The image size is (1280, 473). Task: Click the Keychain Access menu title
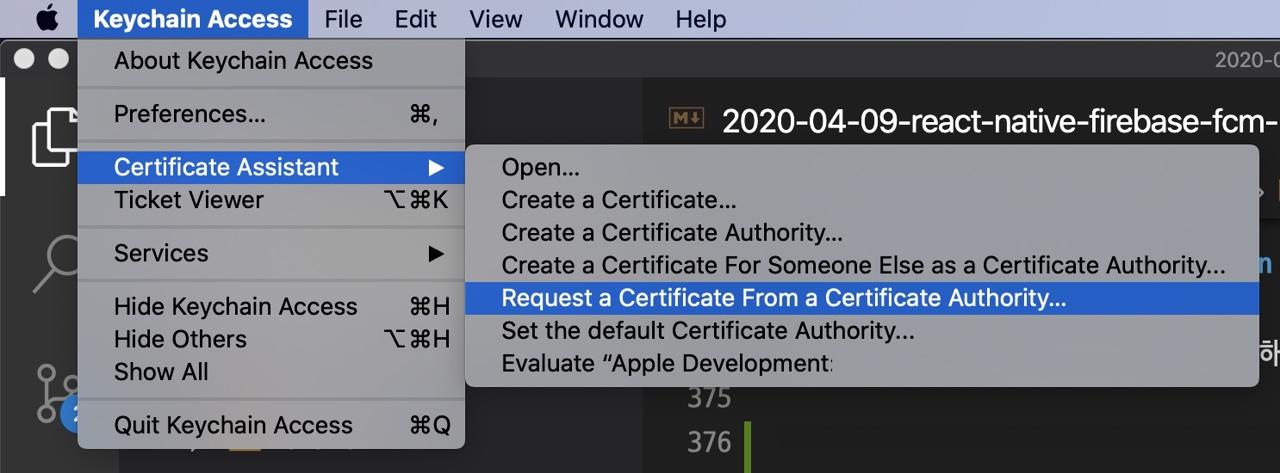[193, 19]
